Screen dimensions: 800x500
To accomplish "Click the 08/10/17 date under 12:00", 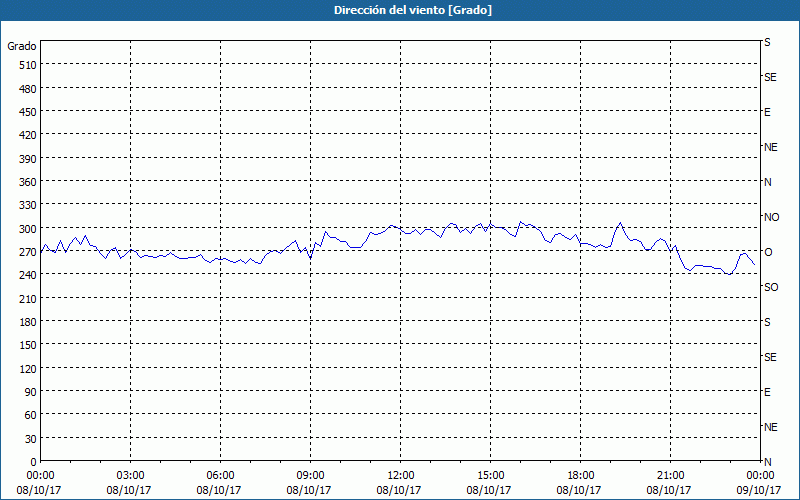I will click(x=399, y=490).
